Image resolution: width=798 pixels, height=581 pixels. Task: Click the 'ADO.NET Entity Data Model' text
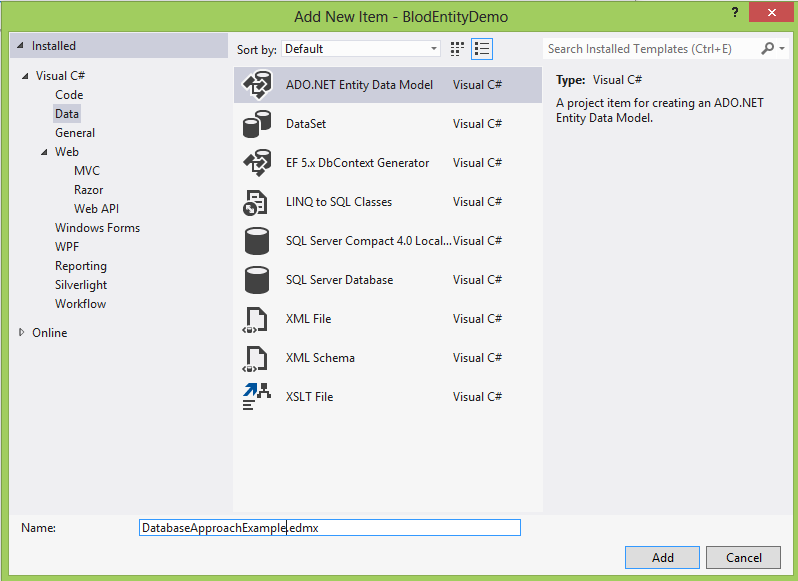coord(359,85)
